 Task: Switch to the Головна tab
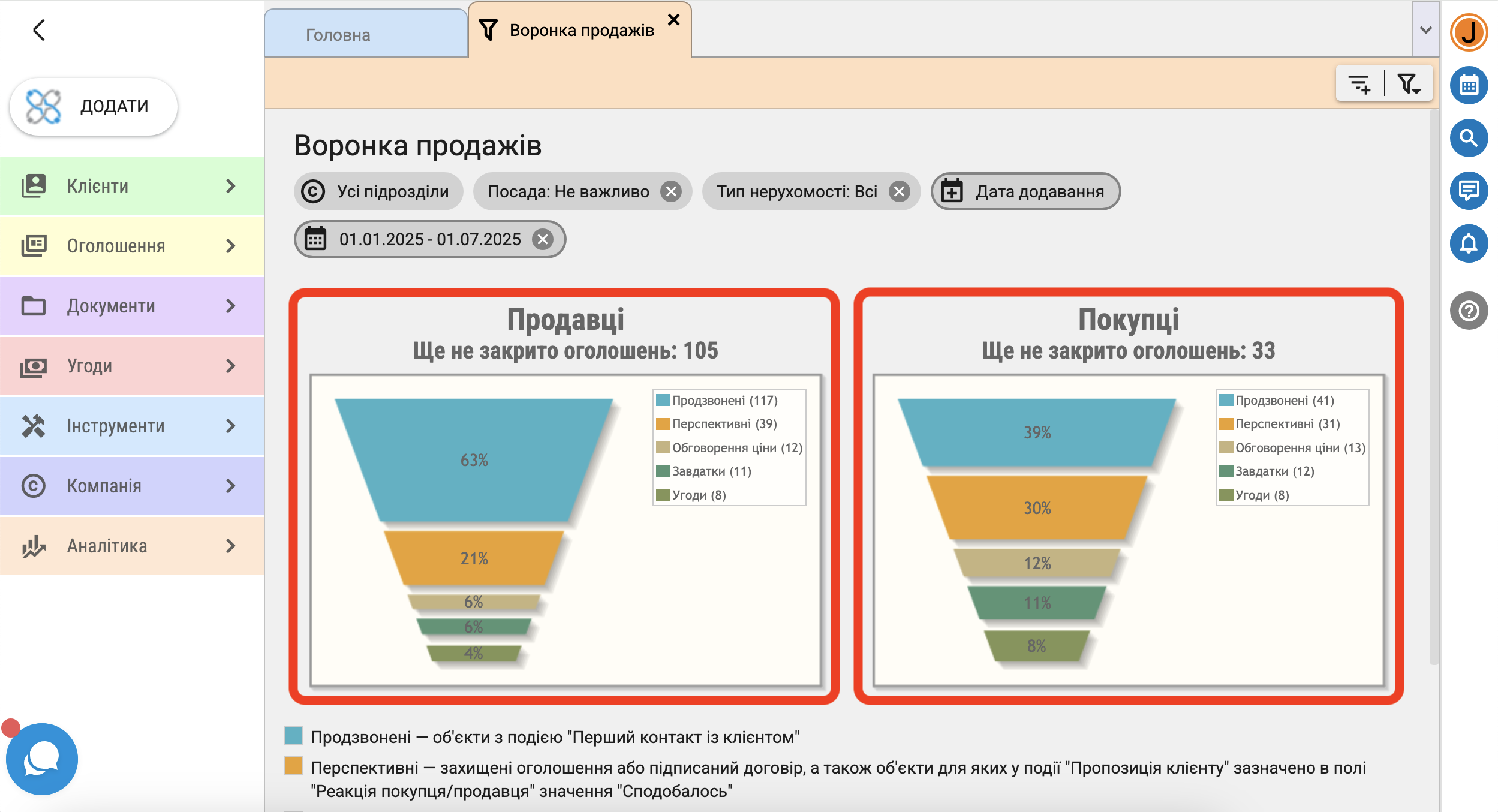pos(338,35)
